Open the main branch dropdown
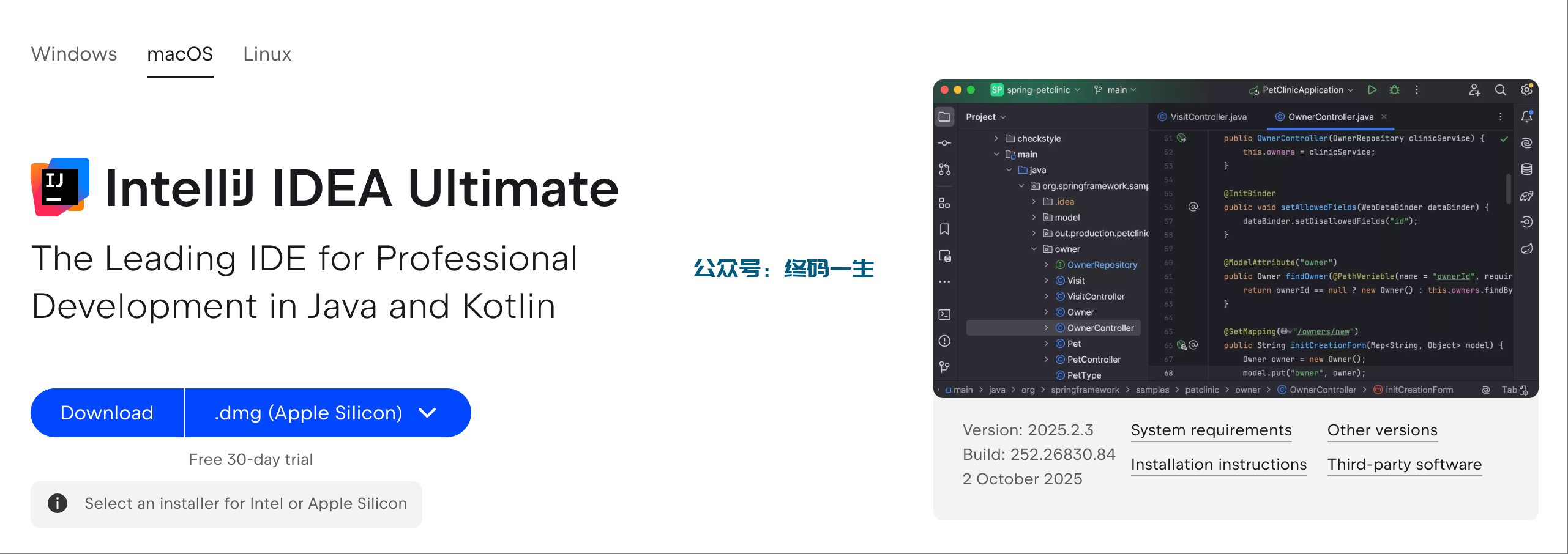 click(1116, 90)
